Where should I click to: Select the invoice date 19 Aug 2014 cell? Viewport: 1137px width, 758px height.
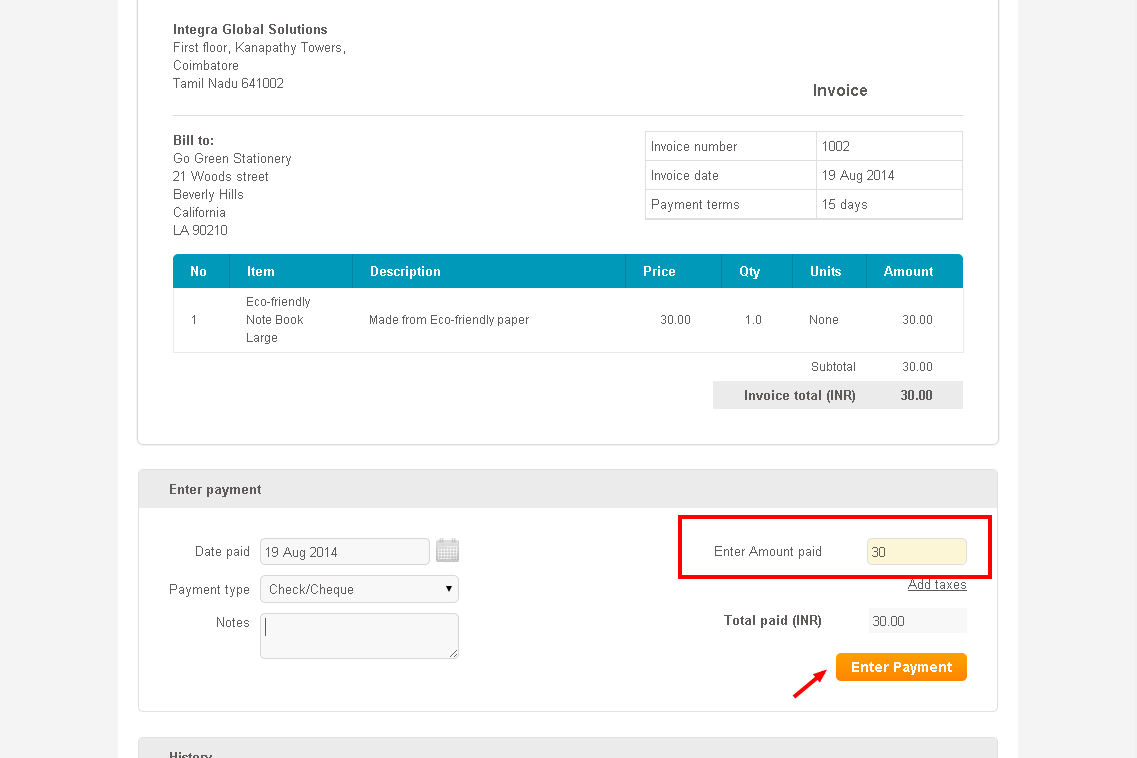tap(889, 176)
